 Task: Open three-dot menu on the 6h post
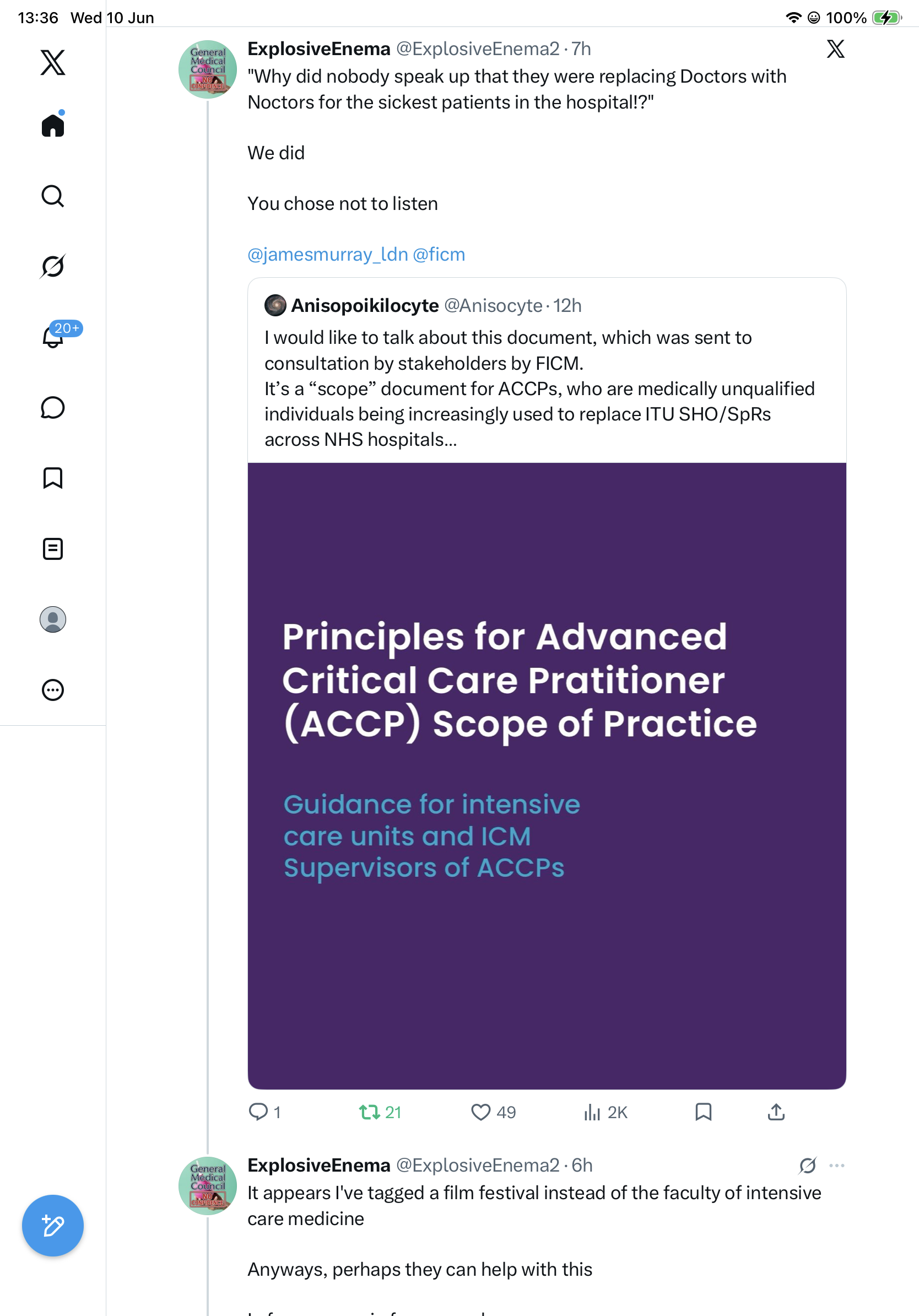[x=836, y=1165]
